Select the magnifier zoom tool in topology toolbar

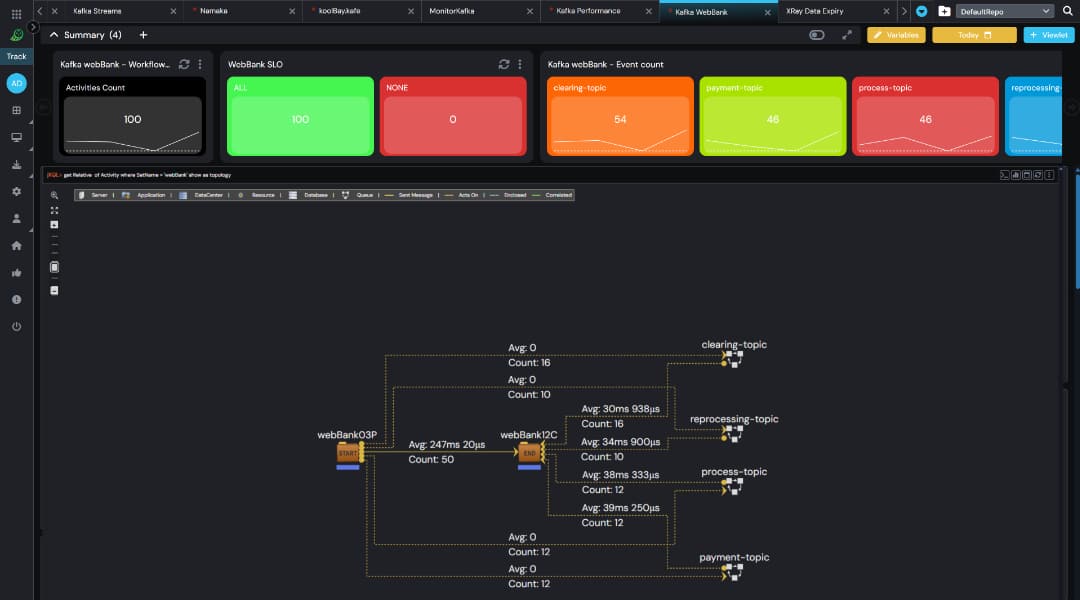pos(54,194)
